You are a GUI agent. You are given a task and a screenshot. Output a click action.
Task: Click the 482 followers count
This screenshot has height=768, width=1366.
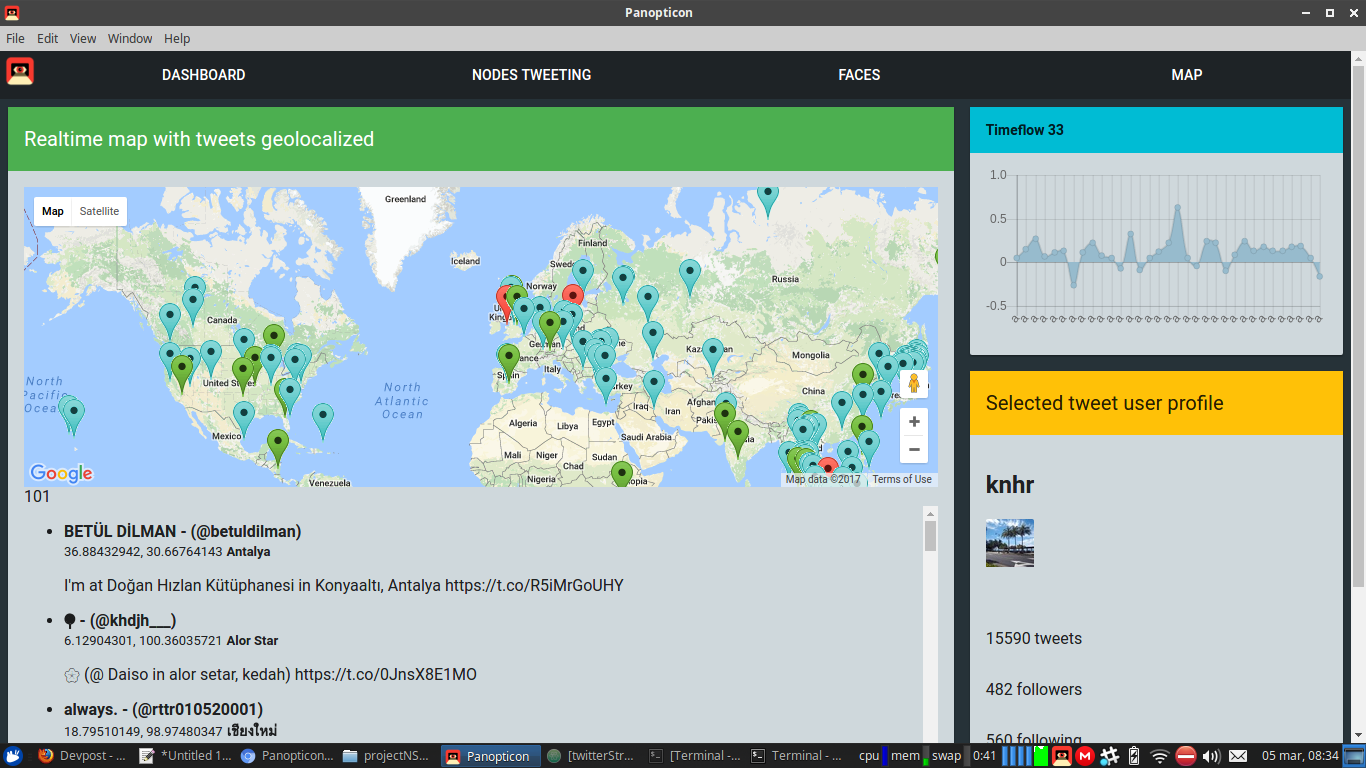pos(1034,689)
